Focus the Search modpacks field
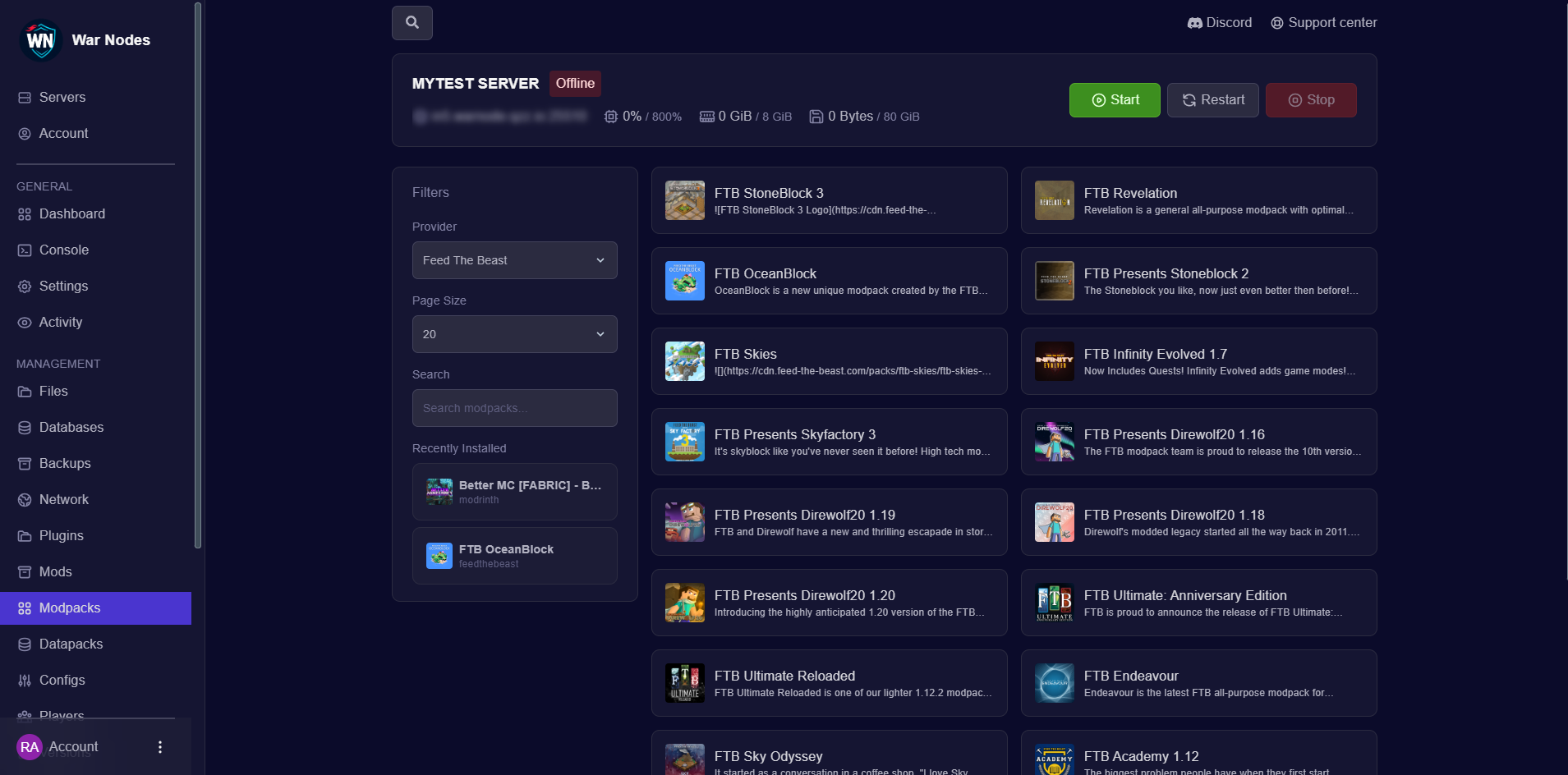 515,408
